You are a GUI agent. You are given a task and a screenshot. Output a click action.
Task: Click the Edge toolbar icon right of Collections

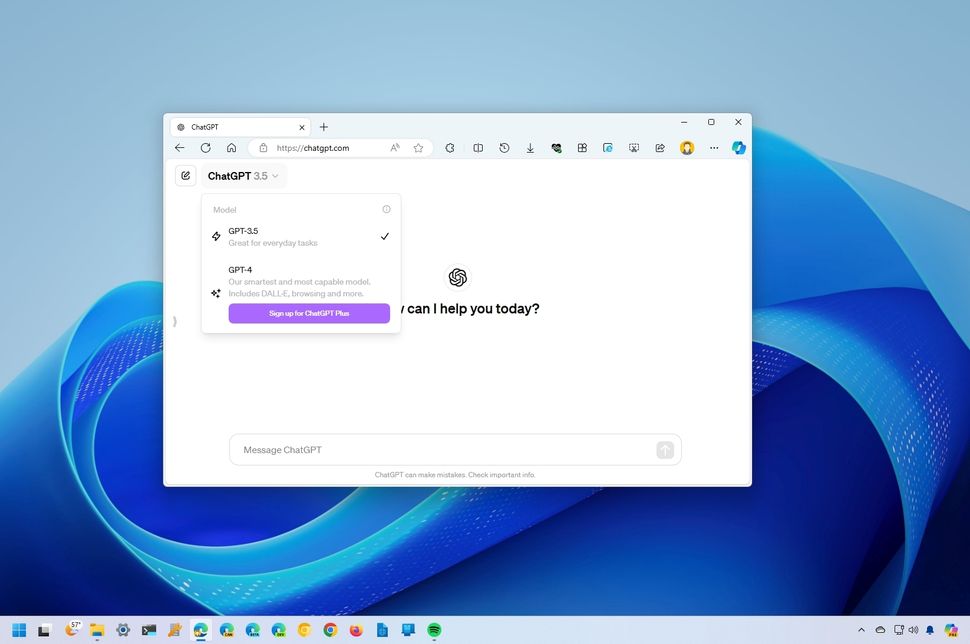(608, 148)
